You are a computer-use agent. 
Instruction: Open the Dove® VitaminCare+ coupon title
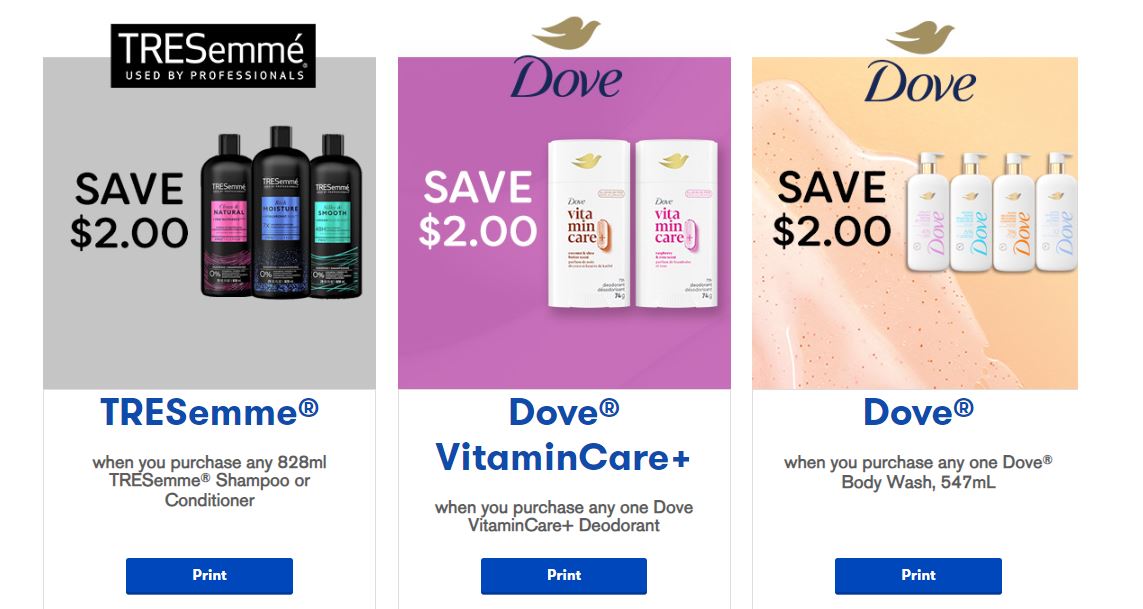click(563, 435)
